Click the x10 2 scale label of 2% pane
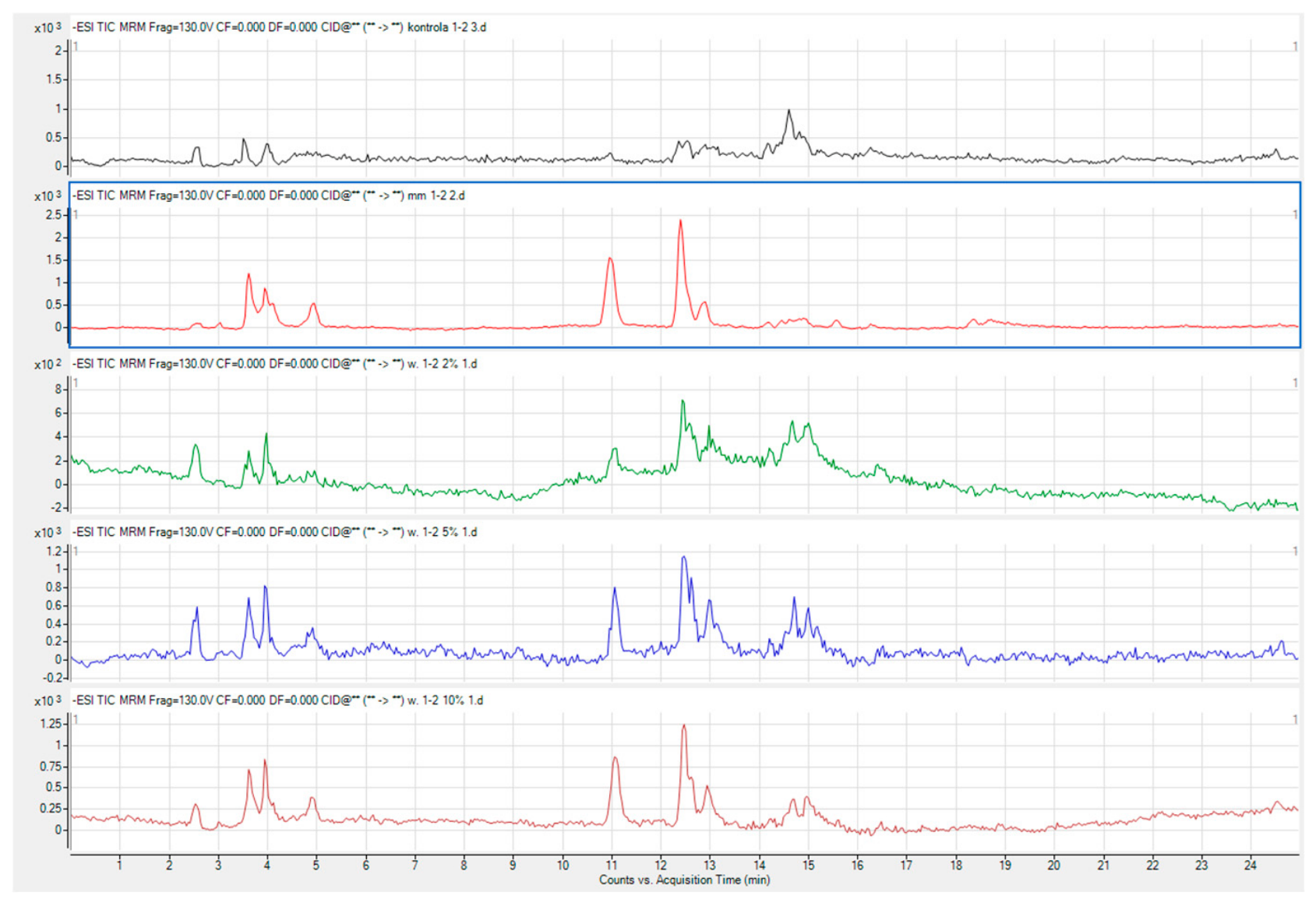Screen dimensions: 1316x903 pos(48,365)
